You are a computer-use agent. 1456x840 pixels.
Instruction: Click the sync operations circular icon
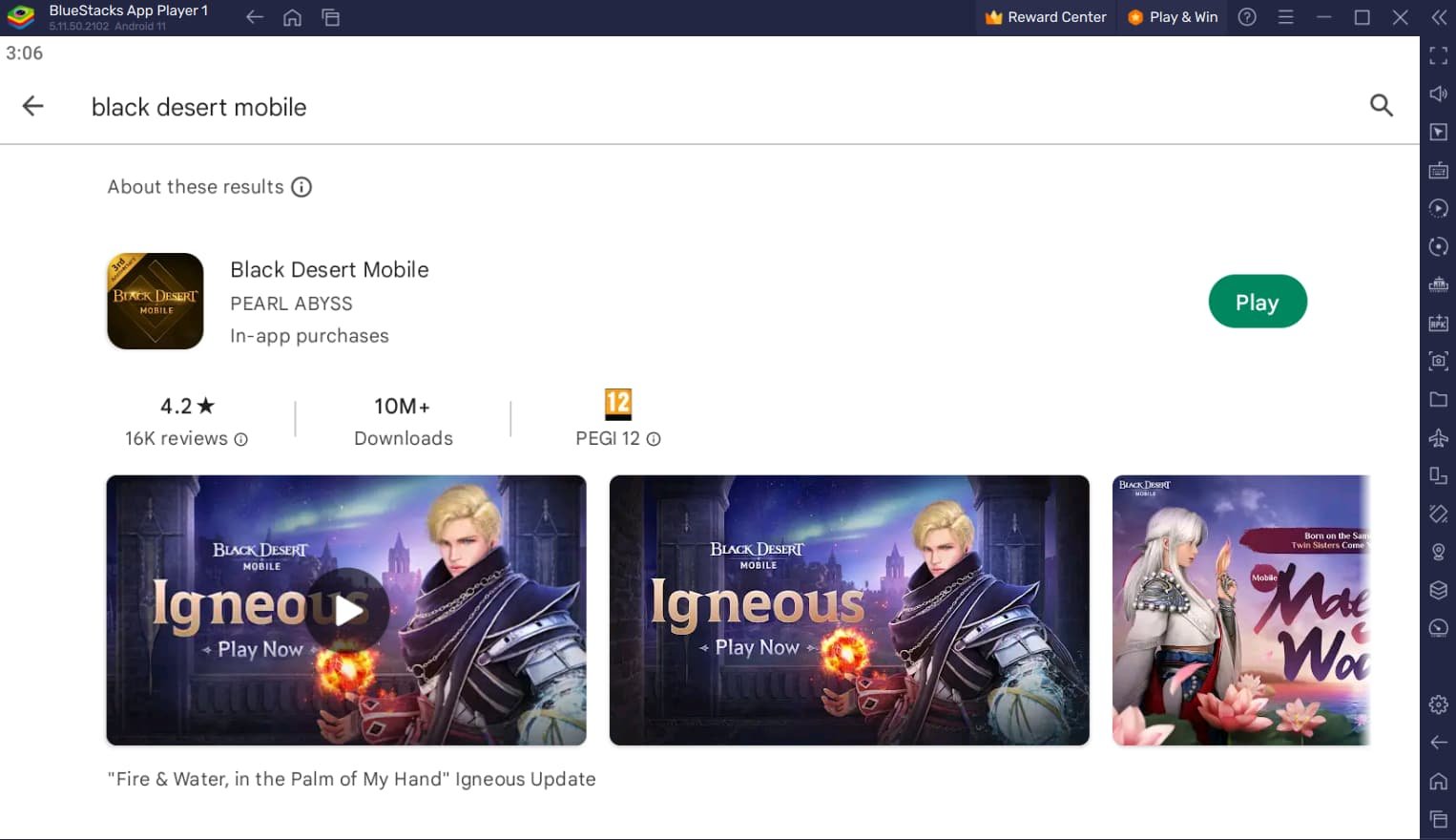1438,246
